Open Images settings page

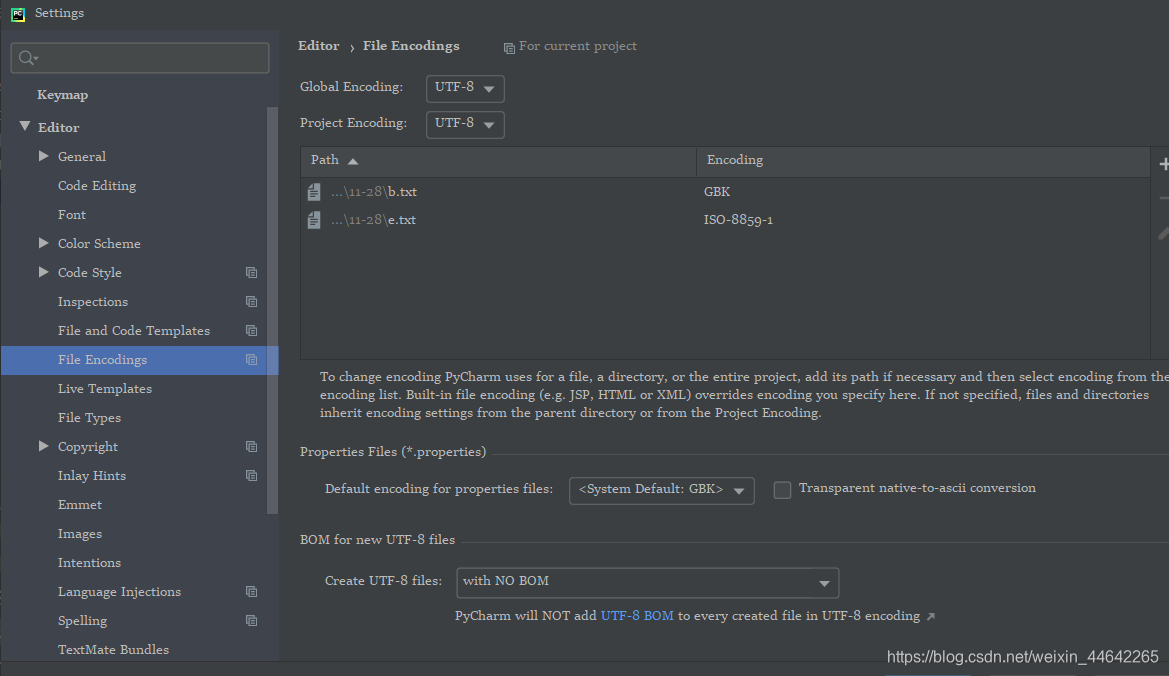80,534
